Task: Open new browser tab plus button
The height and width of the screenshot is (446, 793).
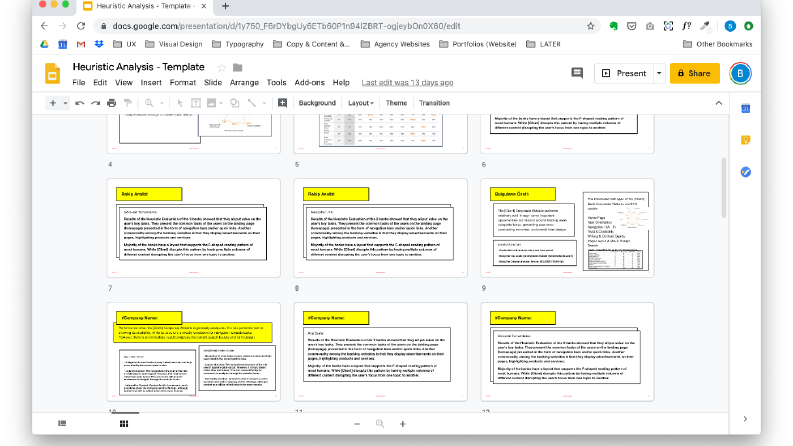Action: pos(226,6)
